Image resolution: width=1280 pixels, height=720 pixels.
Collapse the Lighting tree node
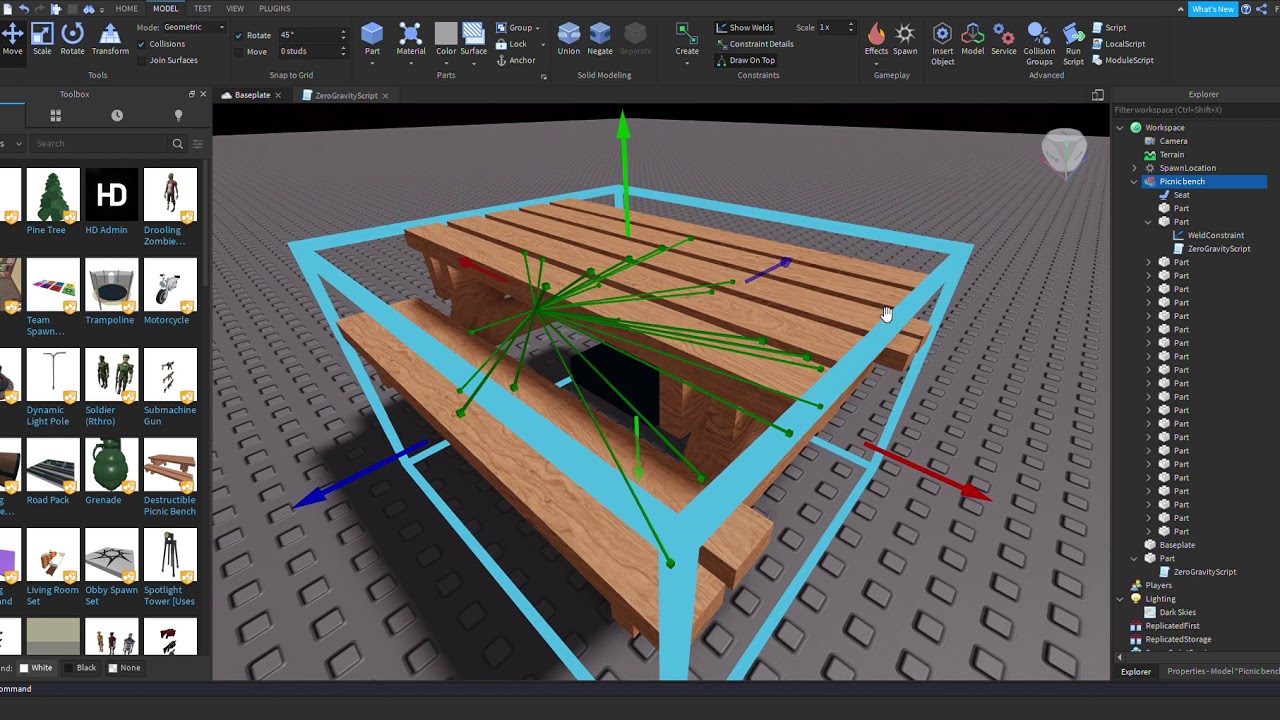[1120, 599]
